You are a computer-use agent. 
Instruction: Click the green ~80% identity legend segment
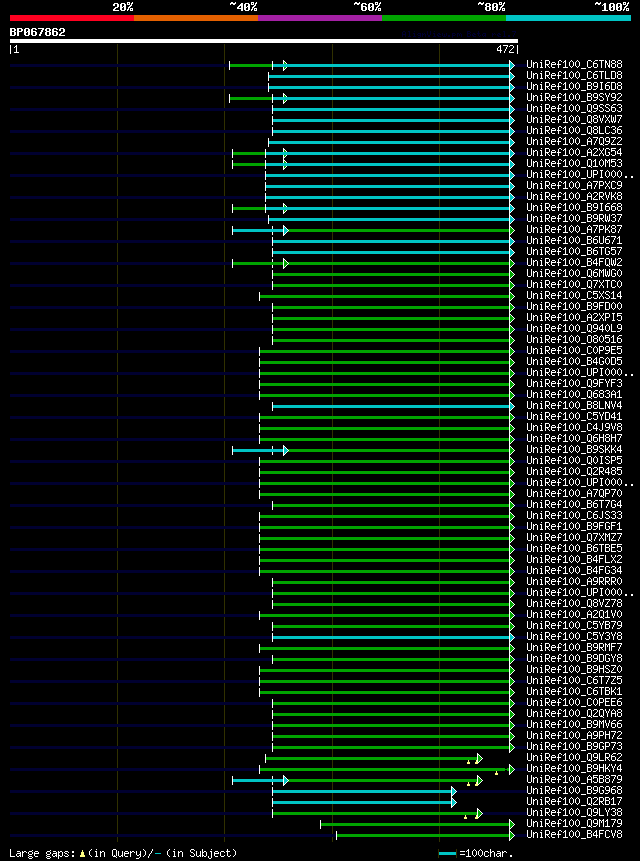point(444,18)
